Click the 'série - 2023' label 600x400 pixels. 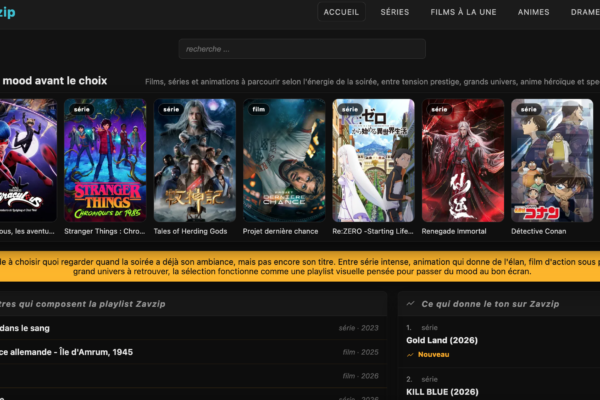coord(359,328)
